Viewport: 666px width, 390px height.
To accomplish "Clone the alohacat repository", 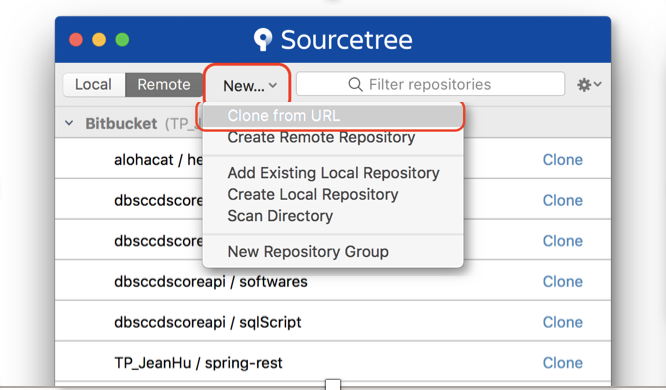I will (x=562, y=160).
